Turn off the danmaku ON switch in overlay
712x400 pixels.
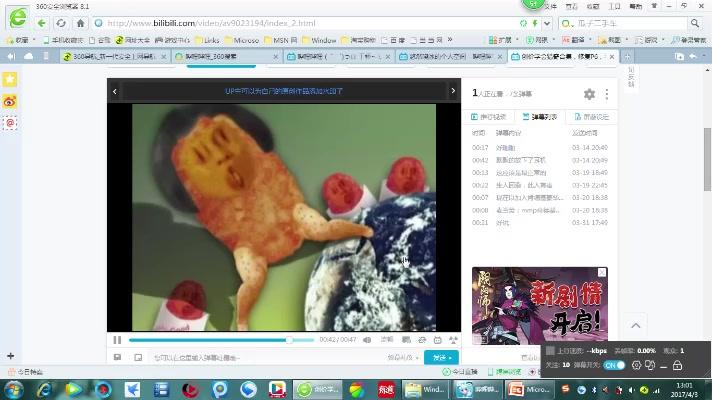tap(614, 365)
